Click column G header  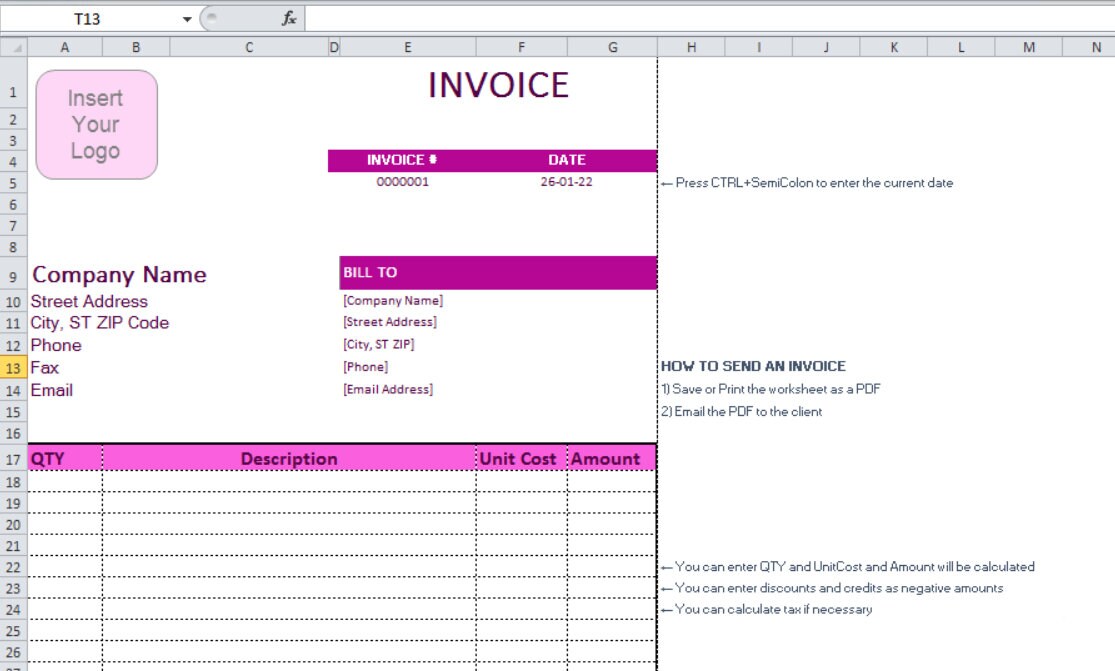point(611,46)
